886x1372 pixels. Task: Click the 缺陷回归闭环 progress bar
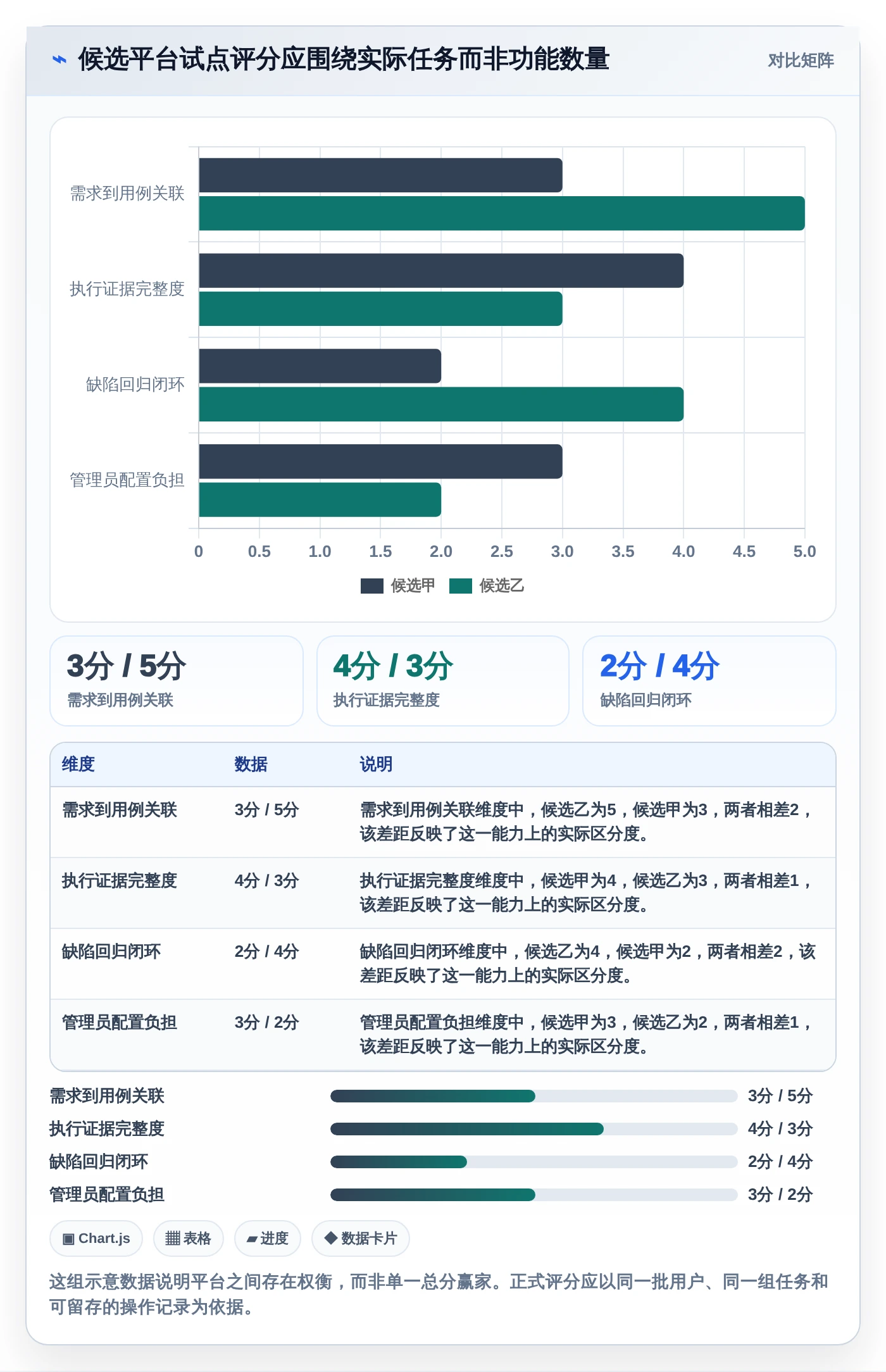[534, 1162]
